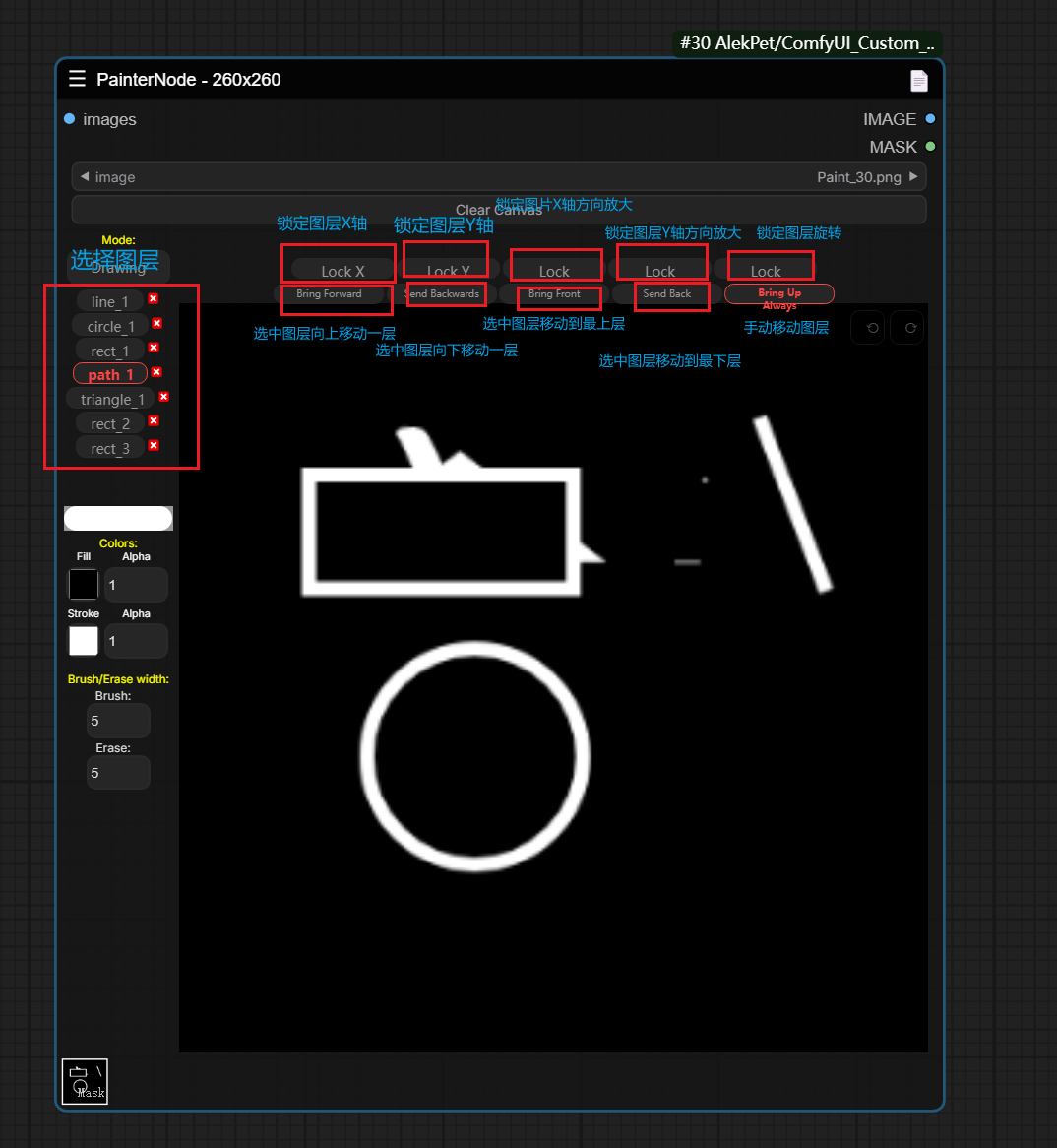1057x1148 pixels.
Task: Toggle the Lock Y button
Action: (448, 270)
